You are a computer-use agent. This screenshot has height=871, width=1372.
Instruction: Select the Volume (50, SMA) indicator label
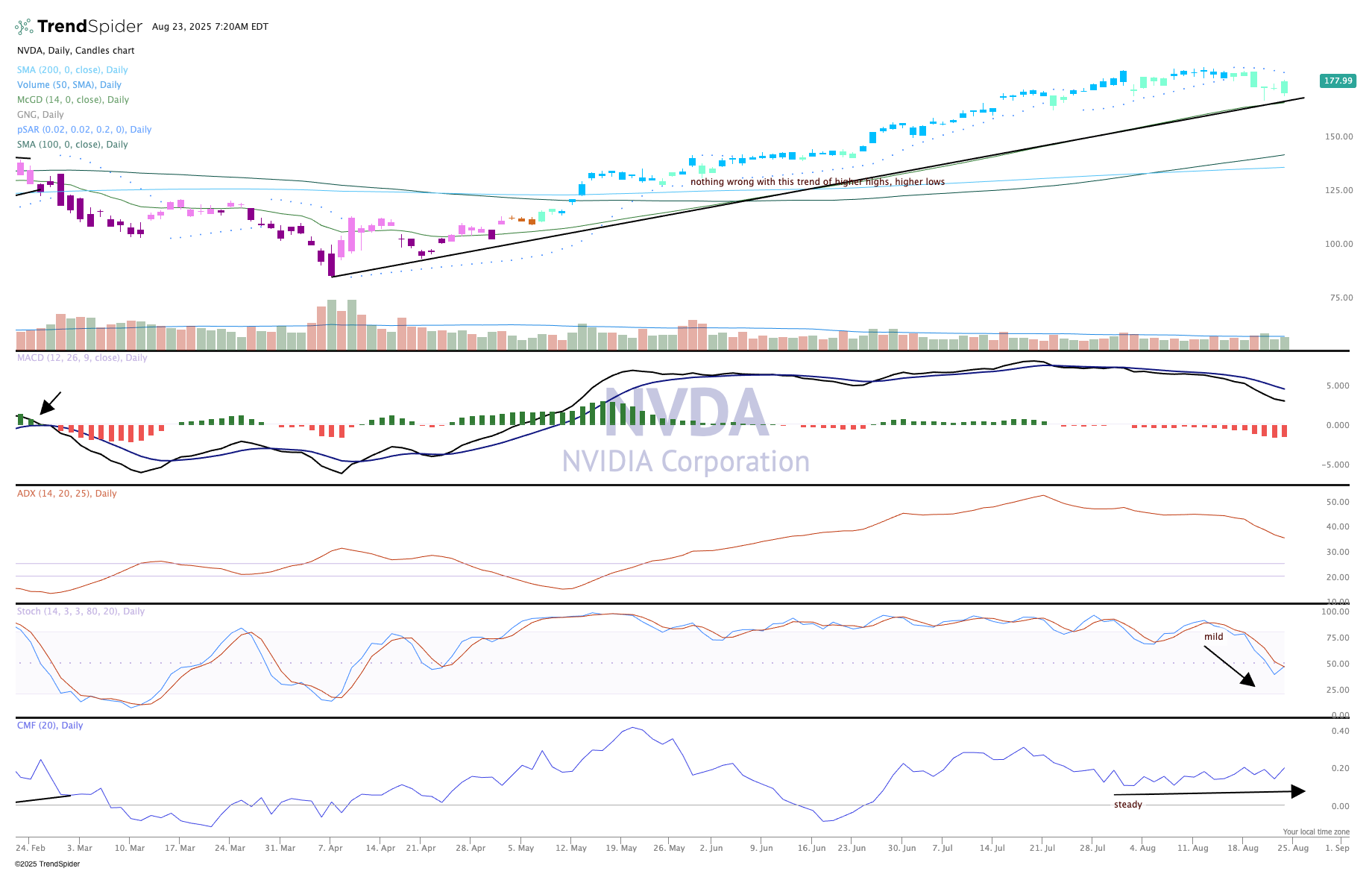point(69,85)
